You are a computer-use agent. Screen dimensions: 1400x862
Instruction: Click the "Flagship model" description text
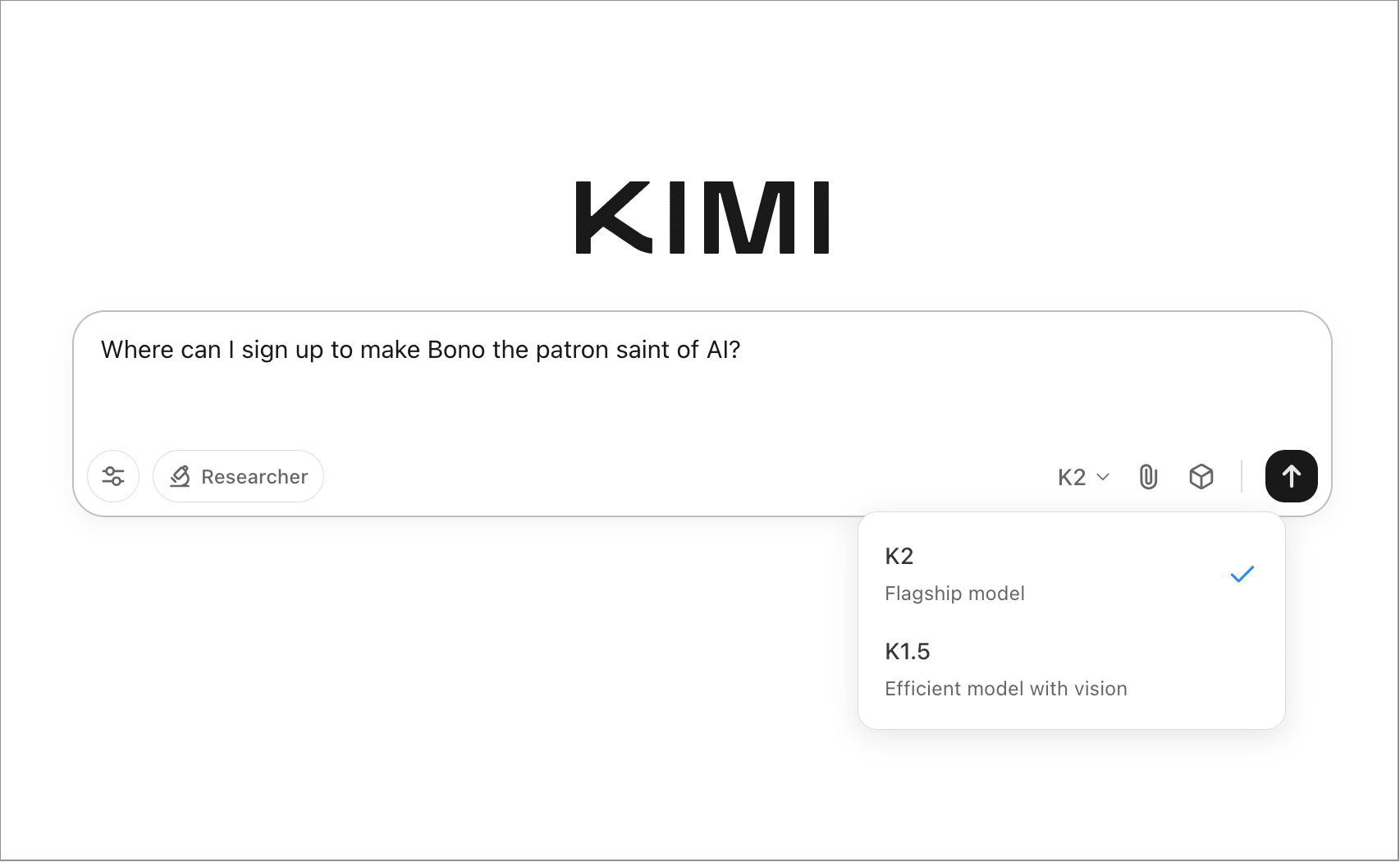tap(954, 594)
